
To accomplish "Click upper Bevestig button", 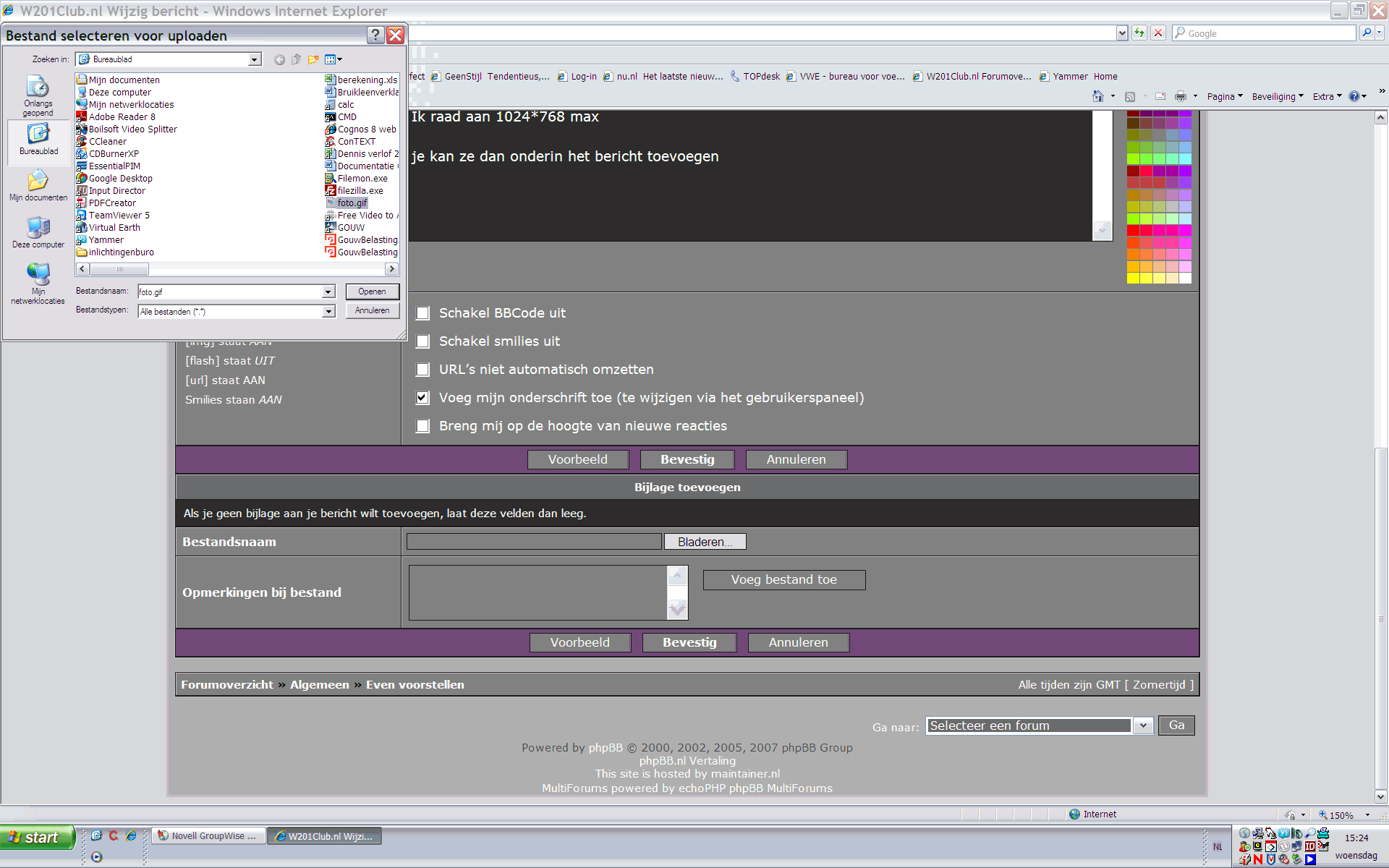I will click(x=687, y=459).
